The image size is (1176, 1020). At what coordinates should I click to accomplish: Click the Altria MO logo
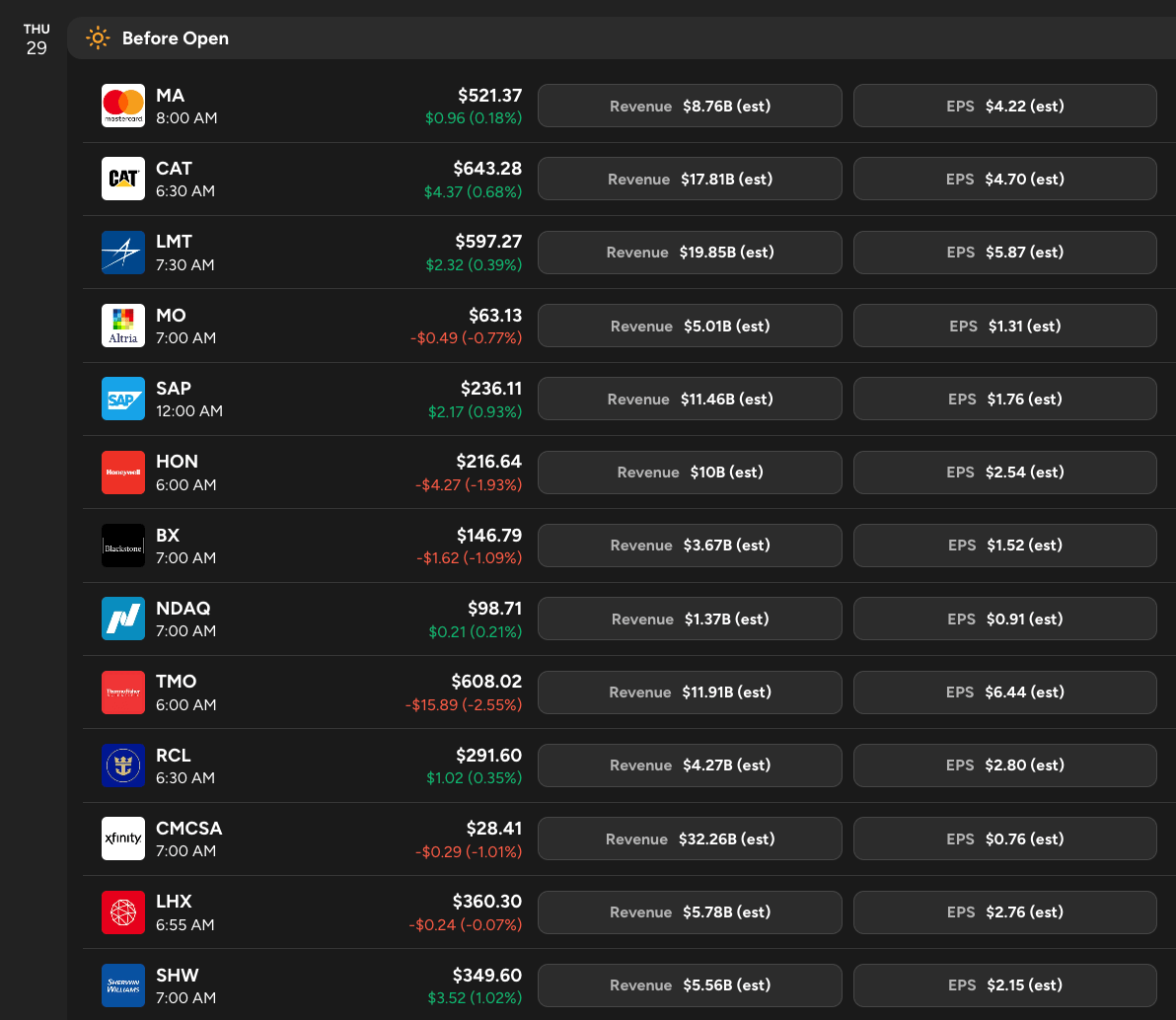[x=123, y=326]
